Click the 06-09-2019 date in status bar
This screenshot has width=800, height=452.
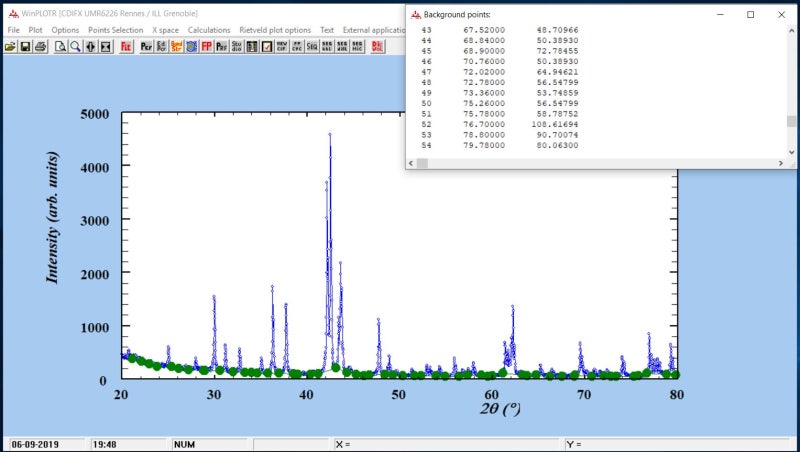click(35, 444)
